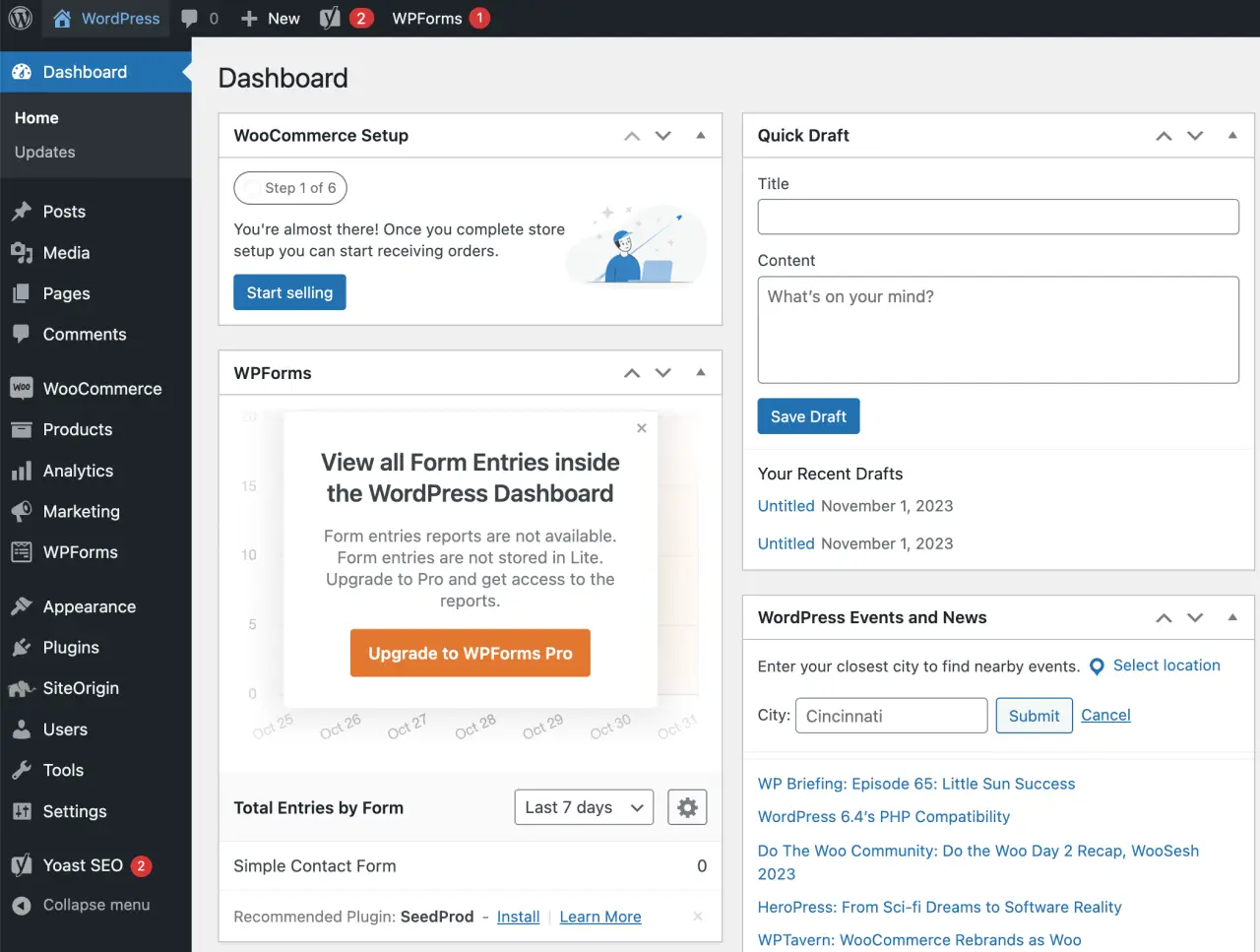Click the SiteOrigin sidebar icon
The image size is (1260, 952).
click(22, 688)
